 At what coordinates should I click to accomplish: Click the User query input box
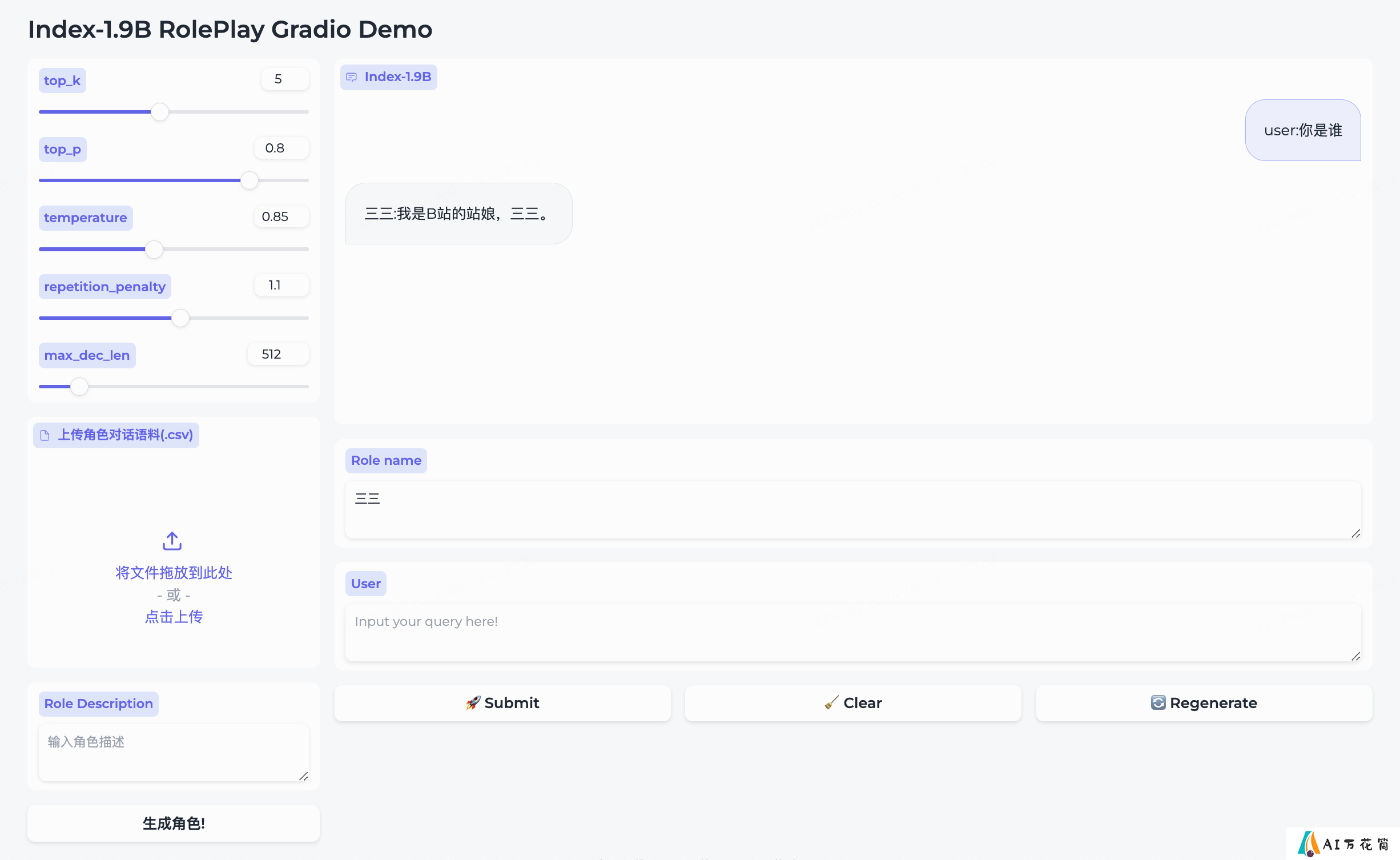pyautogui.click(x=853, y=633)
